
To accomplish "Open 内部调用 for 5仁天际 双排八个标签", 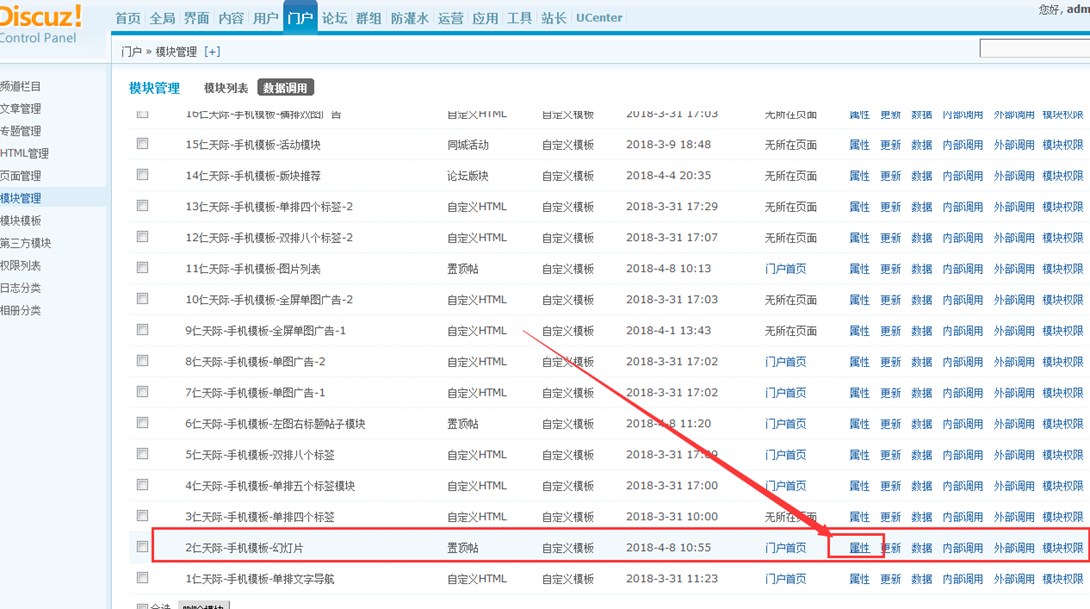I will (x=963, y=455).
